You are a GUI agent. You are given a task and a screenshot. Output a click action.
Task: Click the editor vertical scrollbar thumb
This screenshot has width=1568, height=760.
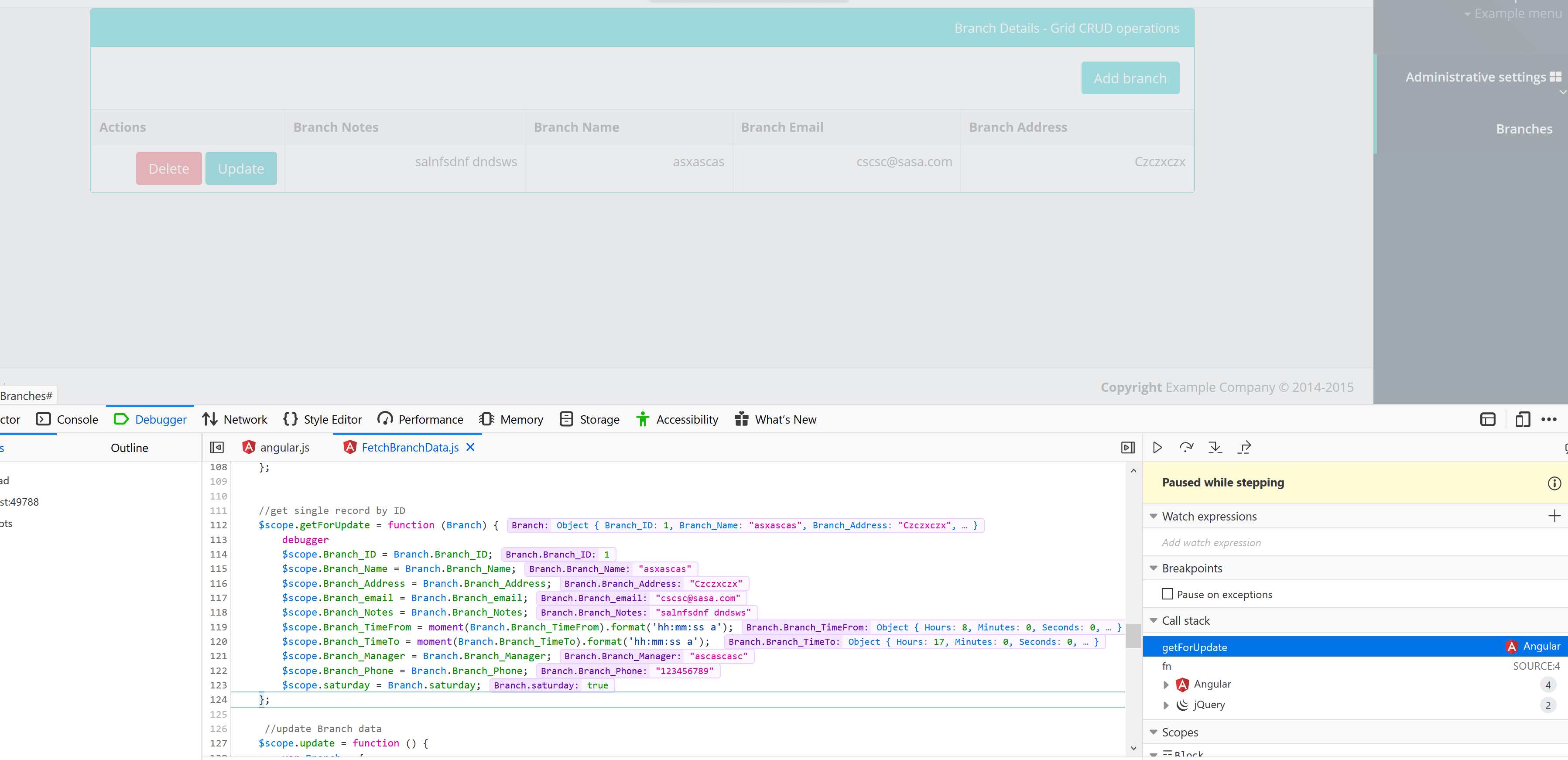[x=1133, y=636]
